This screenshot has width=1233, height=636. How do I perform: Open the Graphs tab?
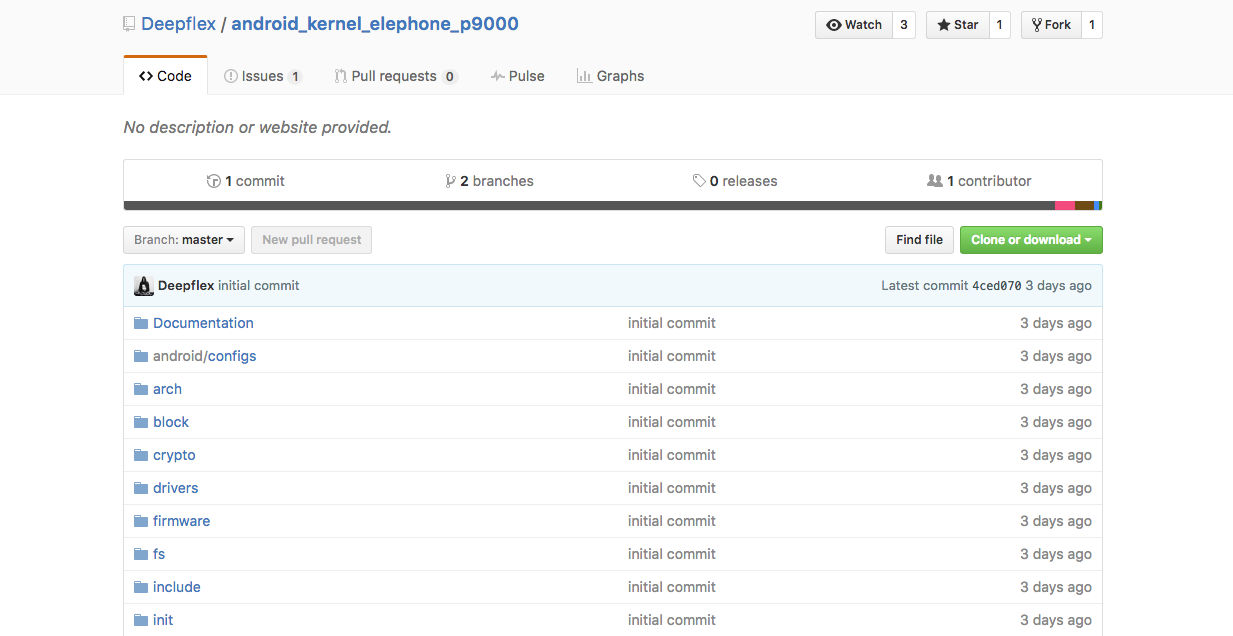click(610, 76)
